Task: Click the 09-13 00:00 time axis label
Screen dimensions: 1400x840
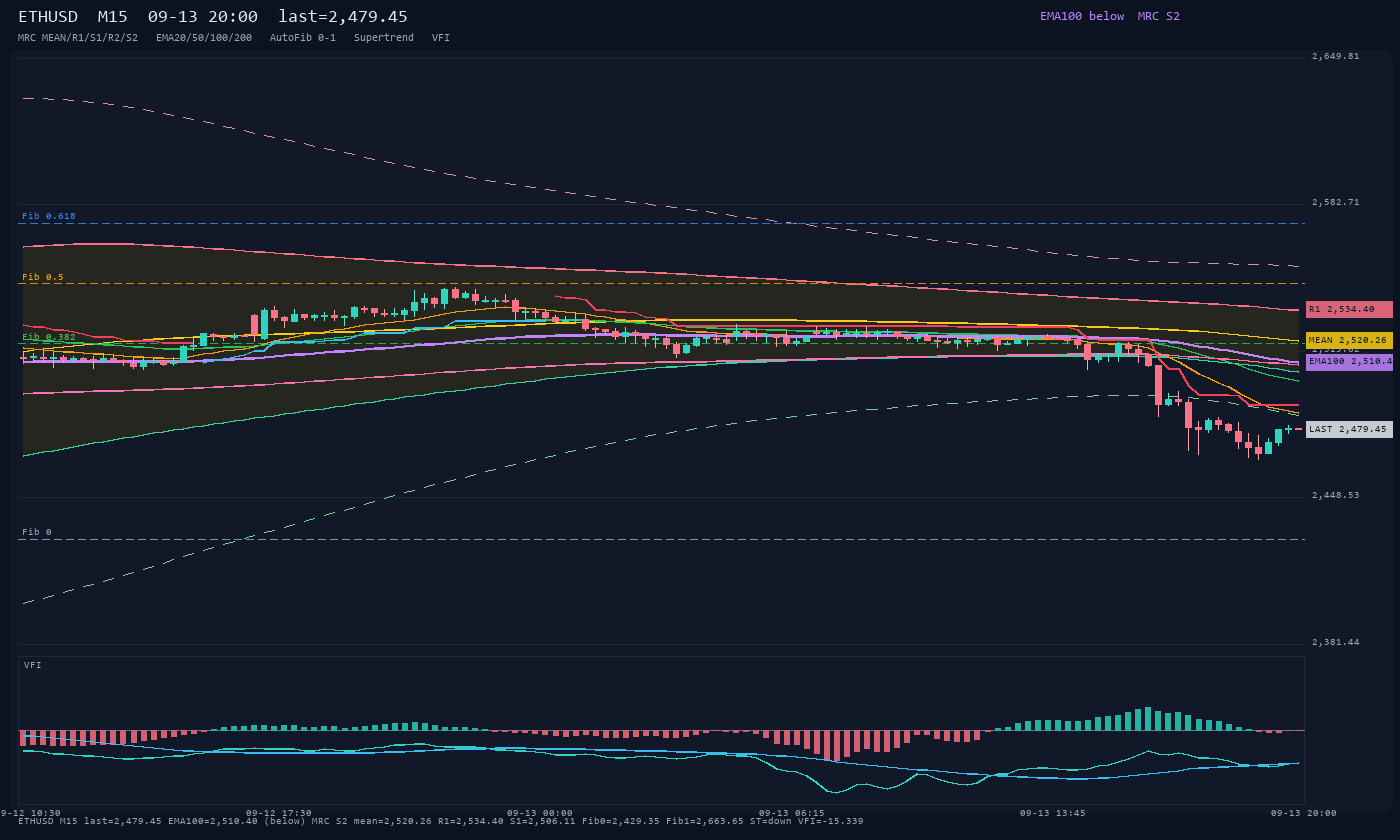Action: coord(540,813)
